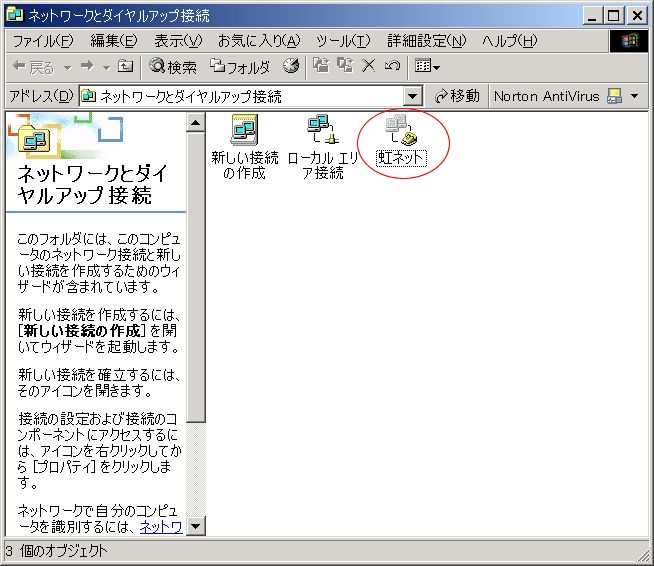Open the お気に入り(A) menu

tap(259, 41)
